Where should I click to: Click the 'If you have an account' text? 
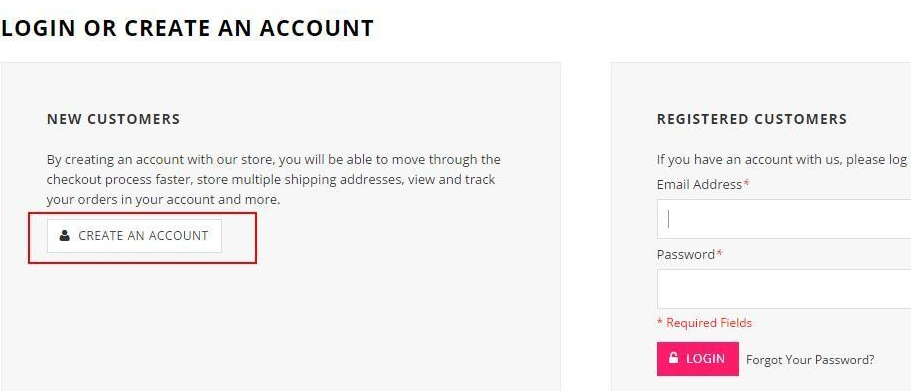click(784, 160)
